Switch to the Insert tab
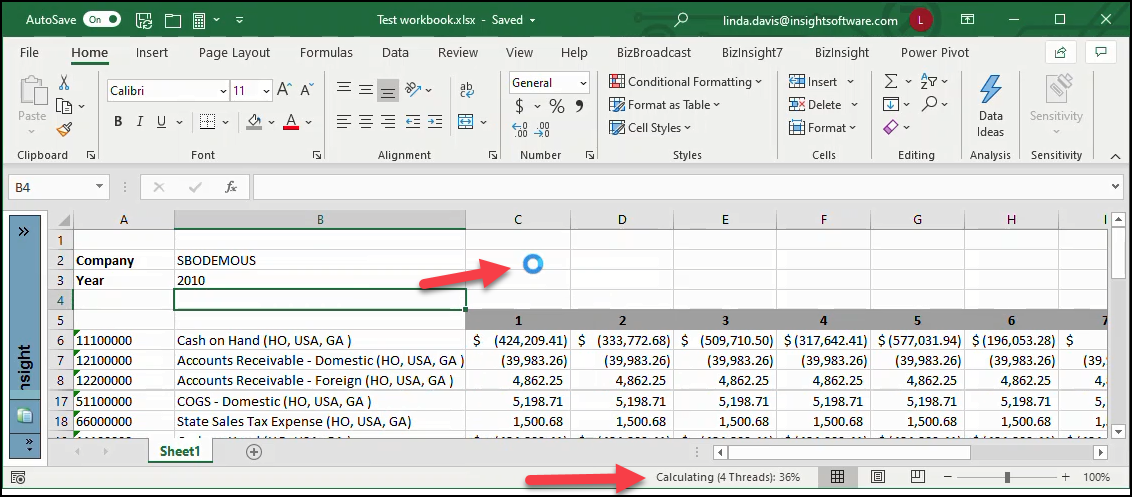 pos(152,53)
